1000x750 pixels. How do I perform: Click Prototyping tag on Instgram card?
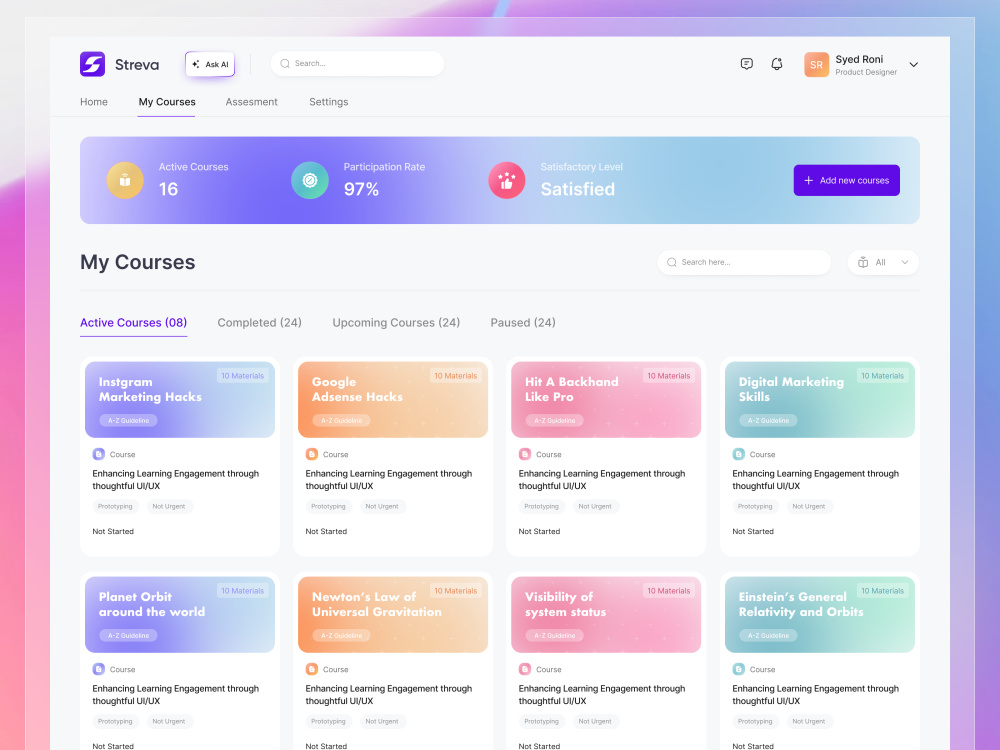pos(115,506)
